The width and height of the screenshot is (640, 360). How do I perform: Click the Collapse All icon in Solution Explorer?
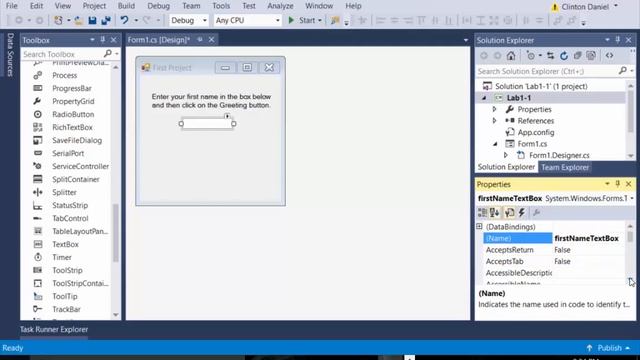pos(577,56)
